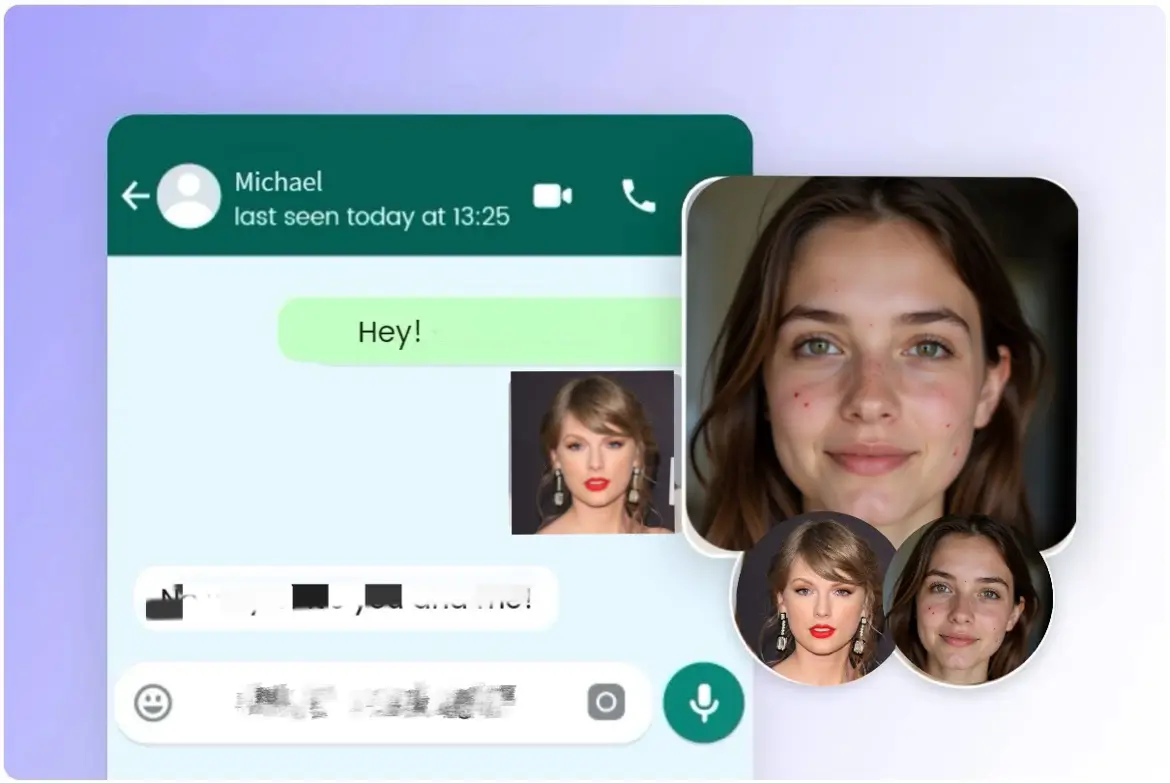Viewport: 1170px width, 783px height.
Task: Check Michael's last seen status text
Action: 371,216
